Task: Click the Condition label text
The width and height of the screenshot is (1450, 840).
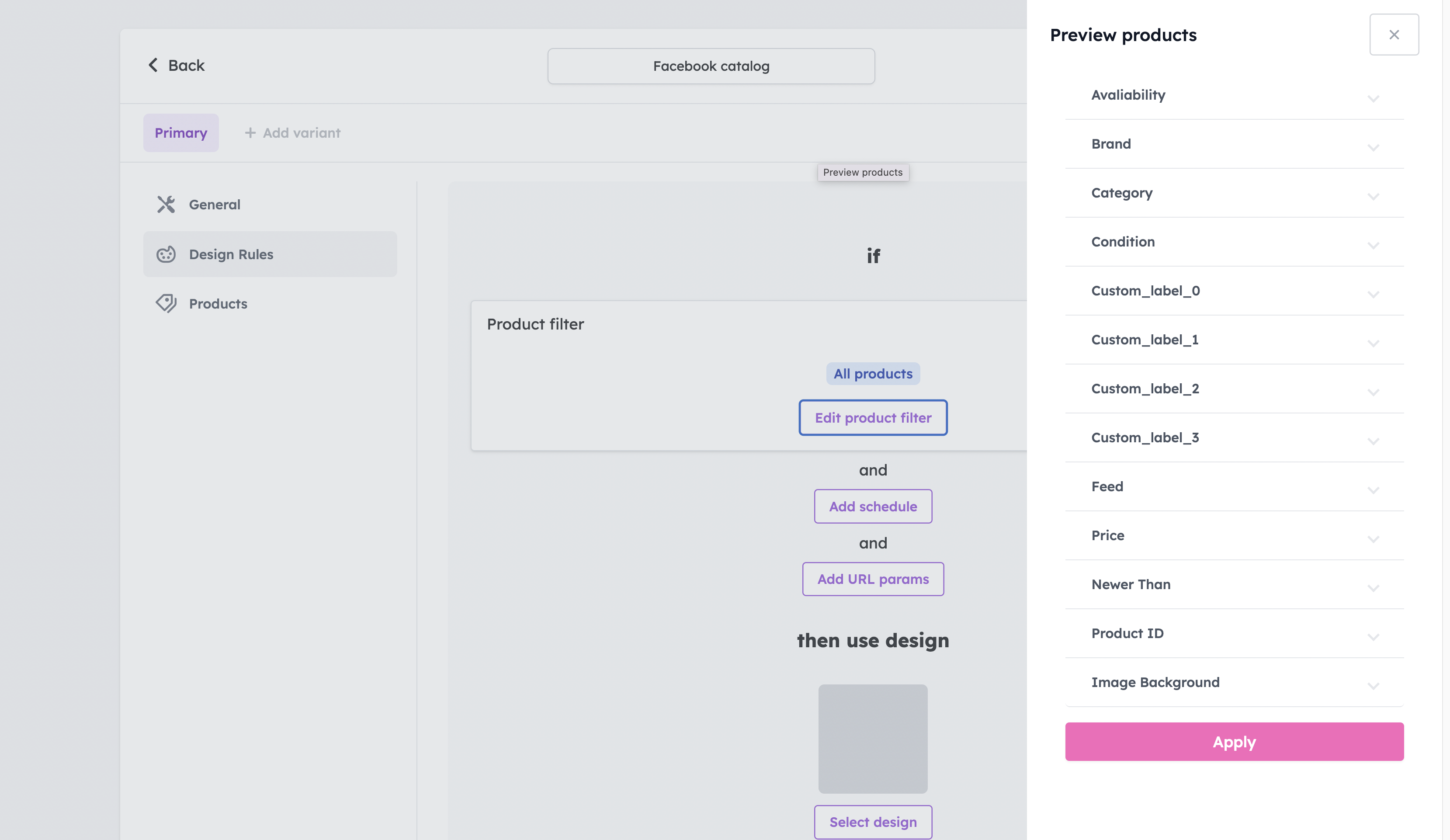Action: tap(1123, 242)
